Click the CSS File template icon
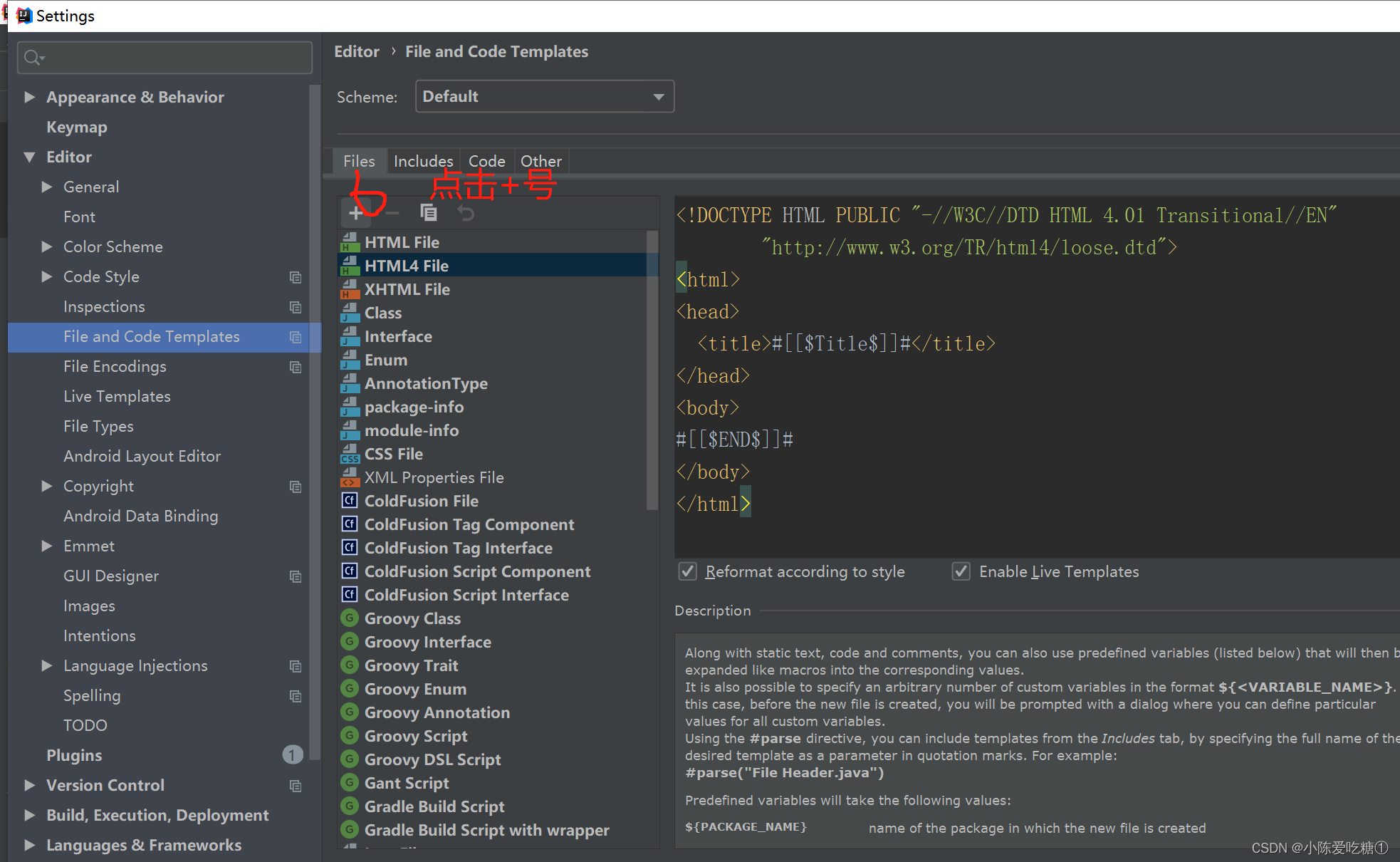This screenshot has height=862, width=1400. 349,454
